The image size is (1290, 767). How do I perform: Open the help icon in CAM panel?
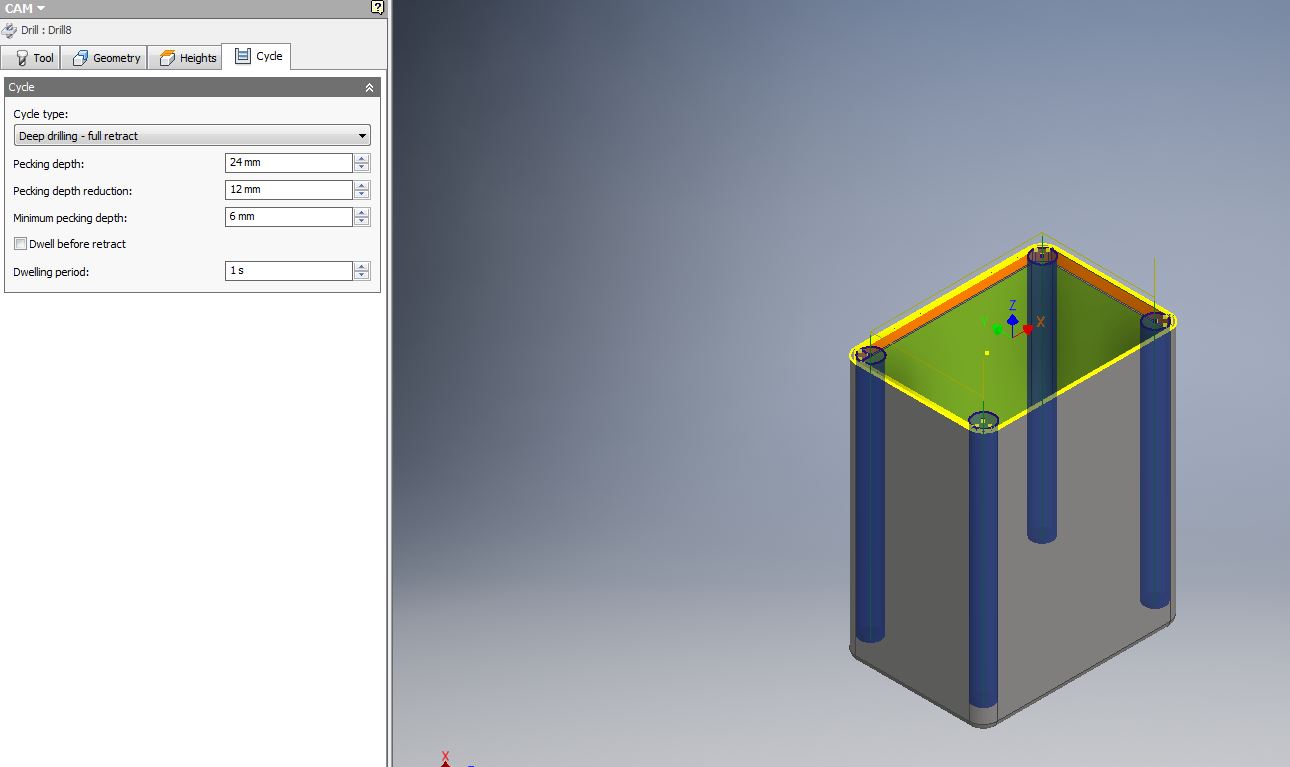pos(377,7)
